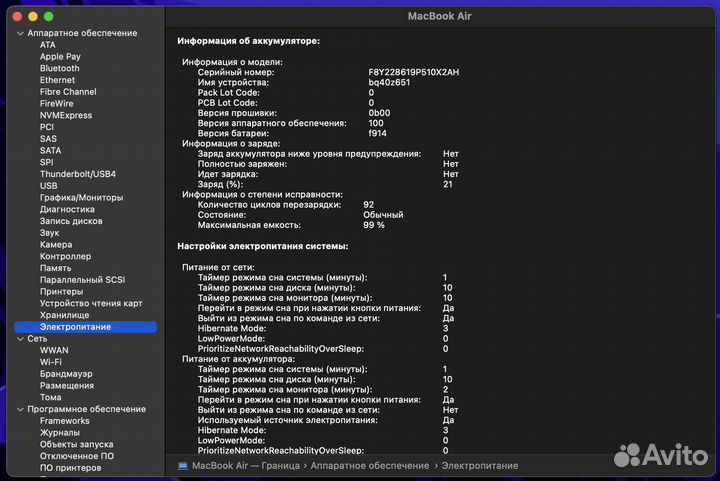Open Устройство чтения карт entry
The image size is (720, 481).
coord(91,303)
